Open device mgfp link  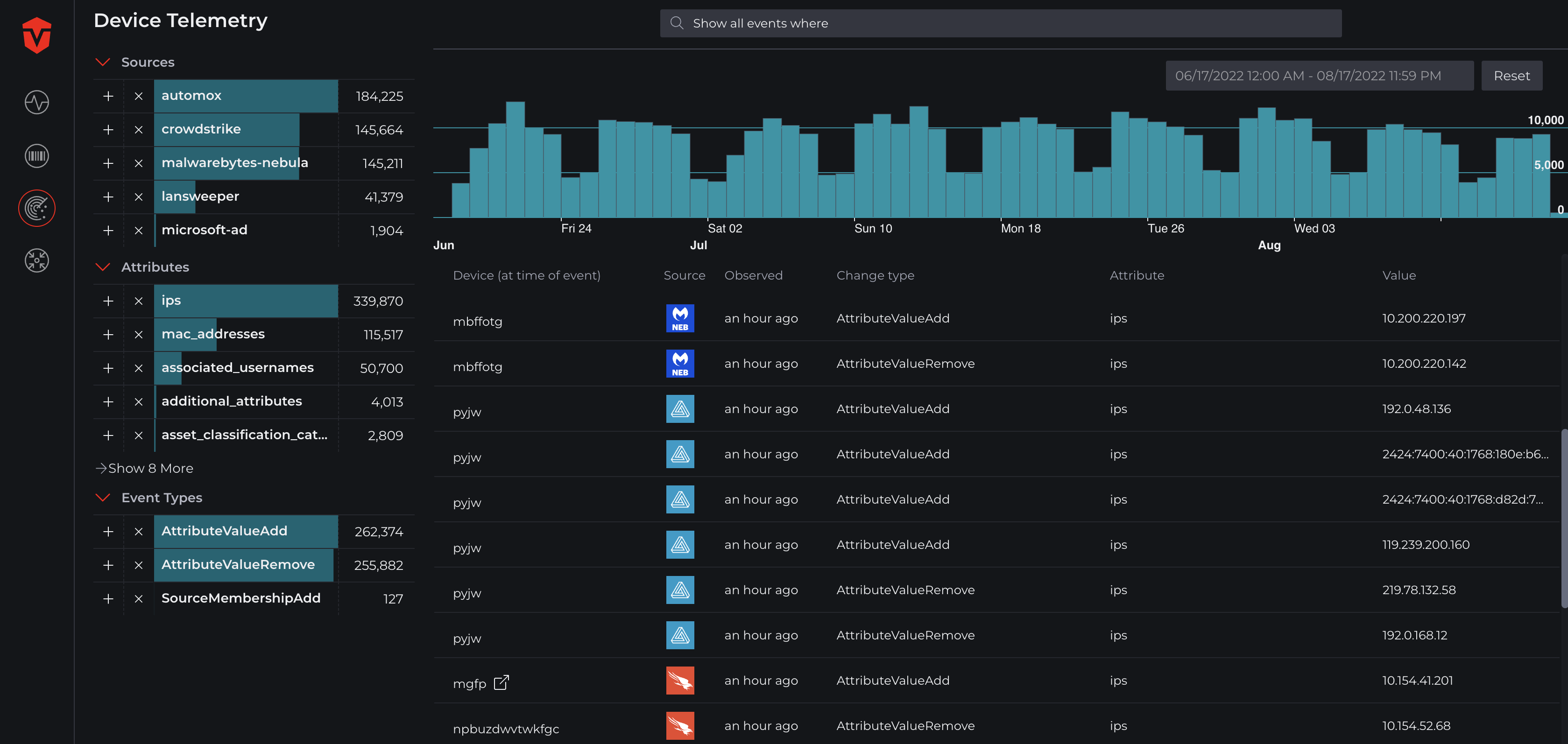point(469,684)
